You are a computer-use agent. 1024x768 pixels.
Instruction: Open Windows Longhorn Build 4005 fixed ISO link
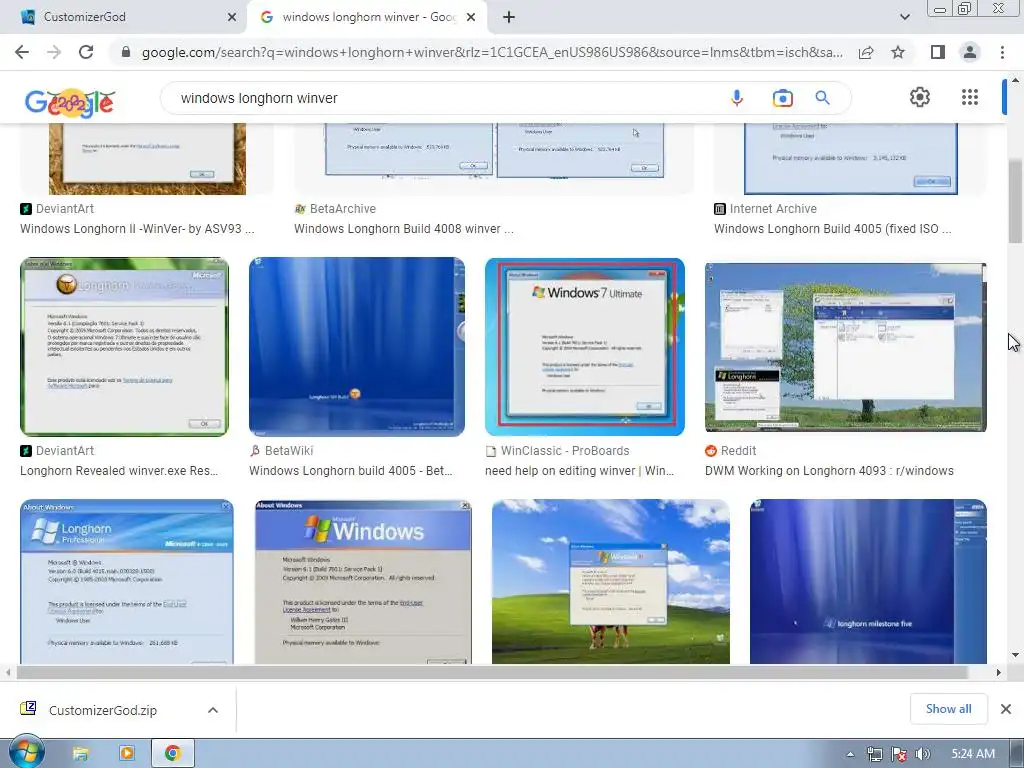click(833, 229)
